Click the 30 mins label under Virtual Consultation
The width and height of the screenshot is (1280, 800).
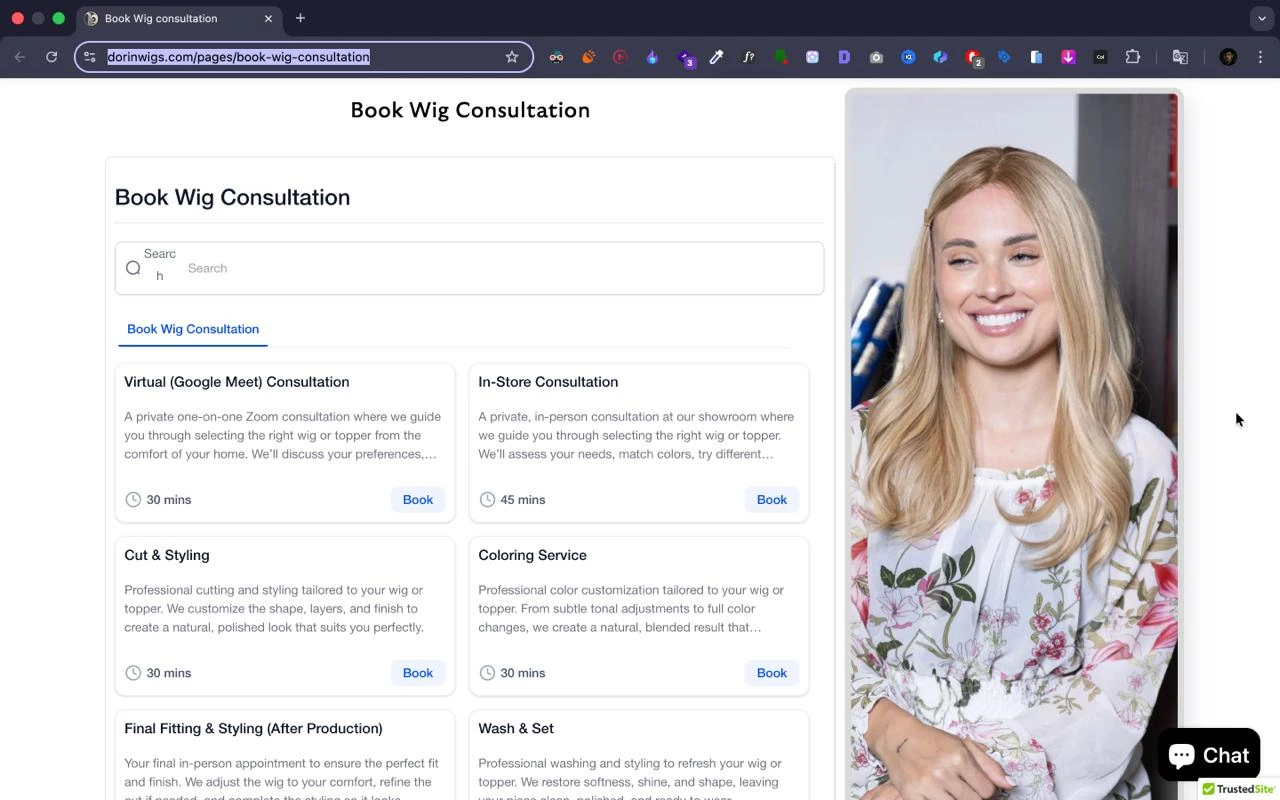click(x=168, y=500)
